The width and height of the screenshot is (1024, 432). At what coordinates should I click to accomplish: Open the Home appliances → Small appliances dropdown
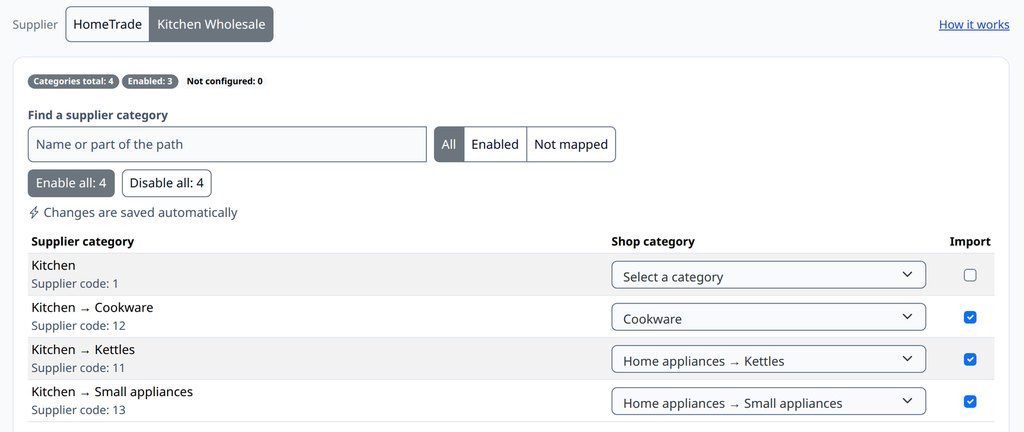[769, 401]
